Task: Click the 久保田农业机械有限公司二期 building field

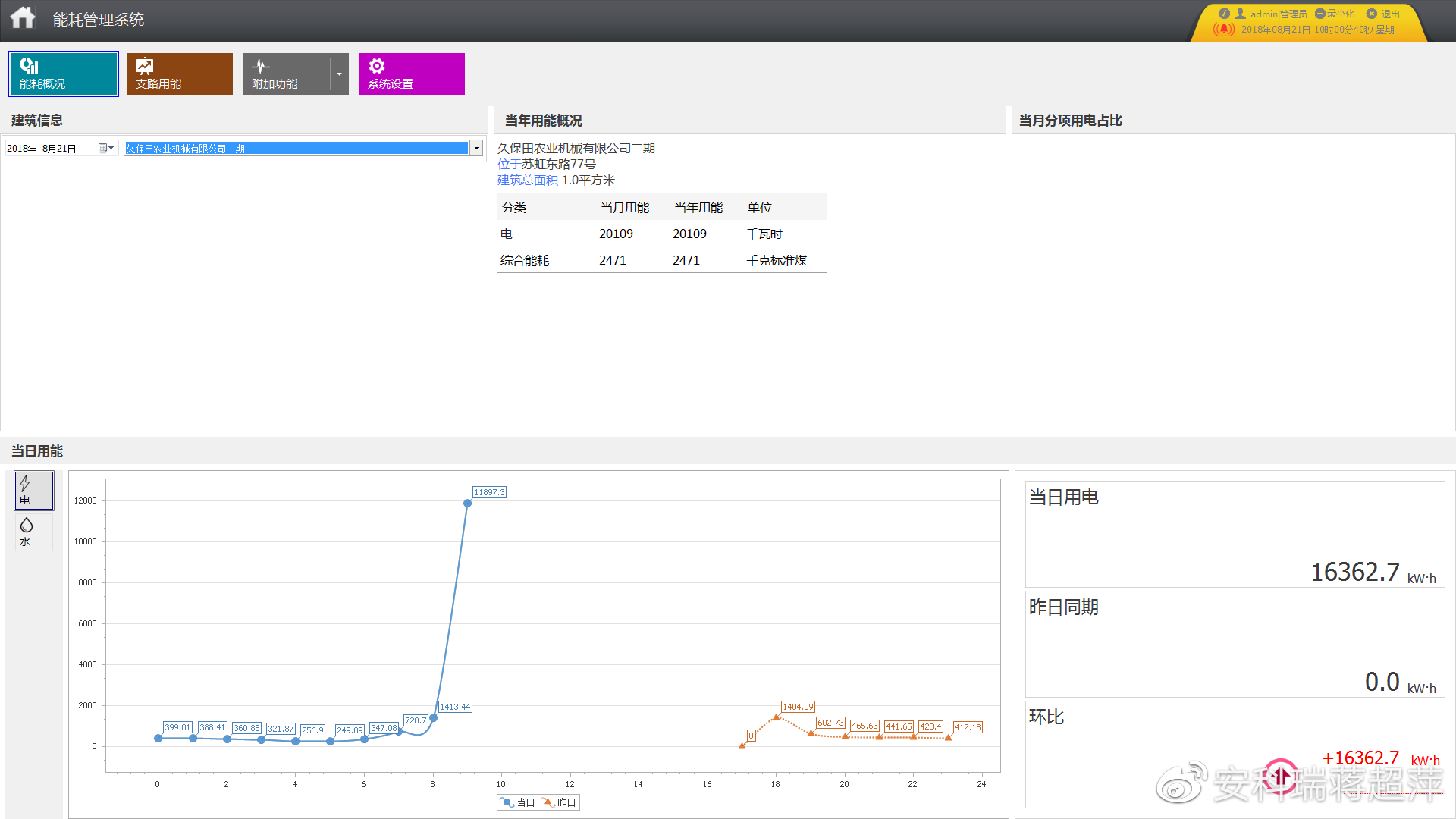Action: (297, 149)
